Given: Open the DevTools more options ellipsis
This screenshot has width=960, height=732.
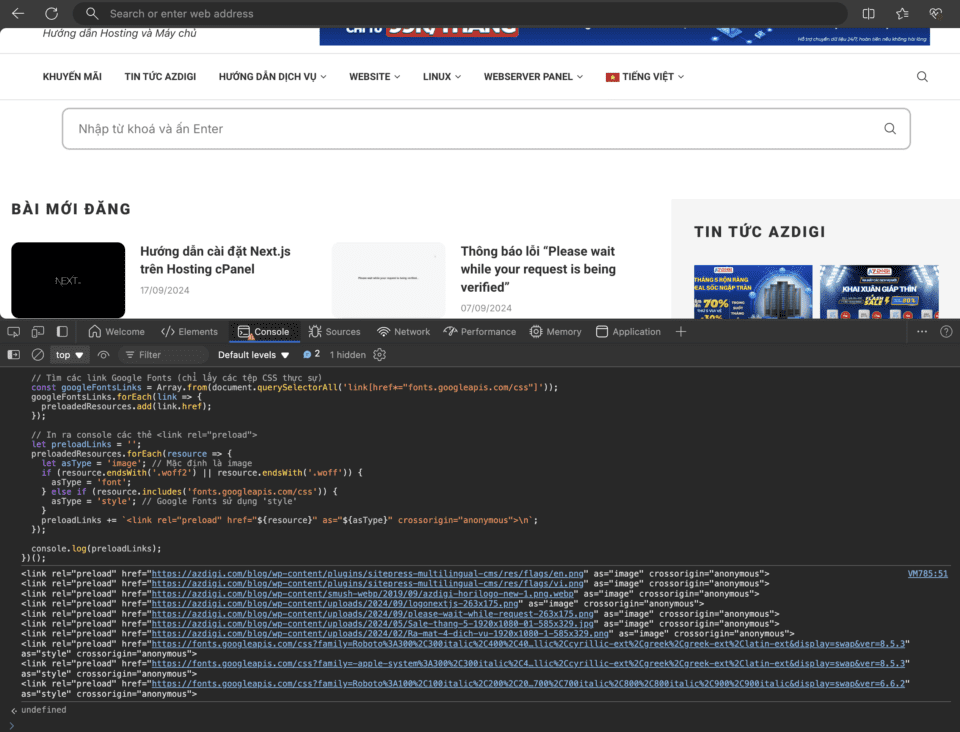Looking at the screenshot, I should [x=921, y=332].
